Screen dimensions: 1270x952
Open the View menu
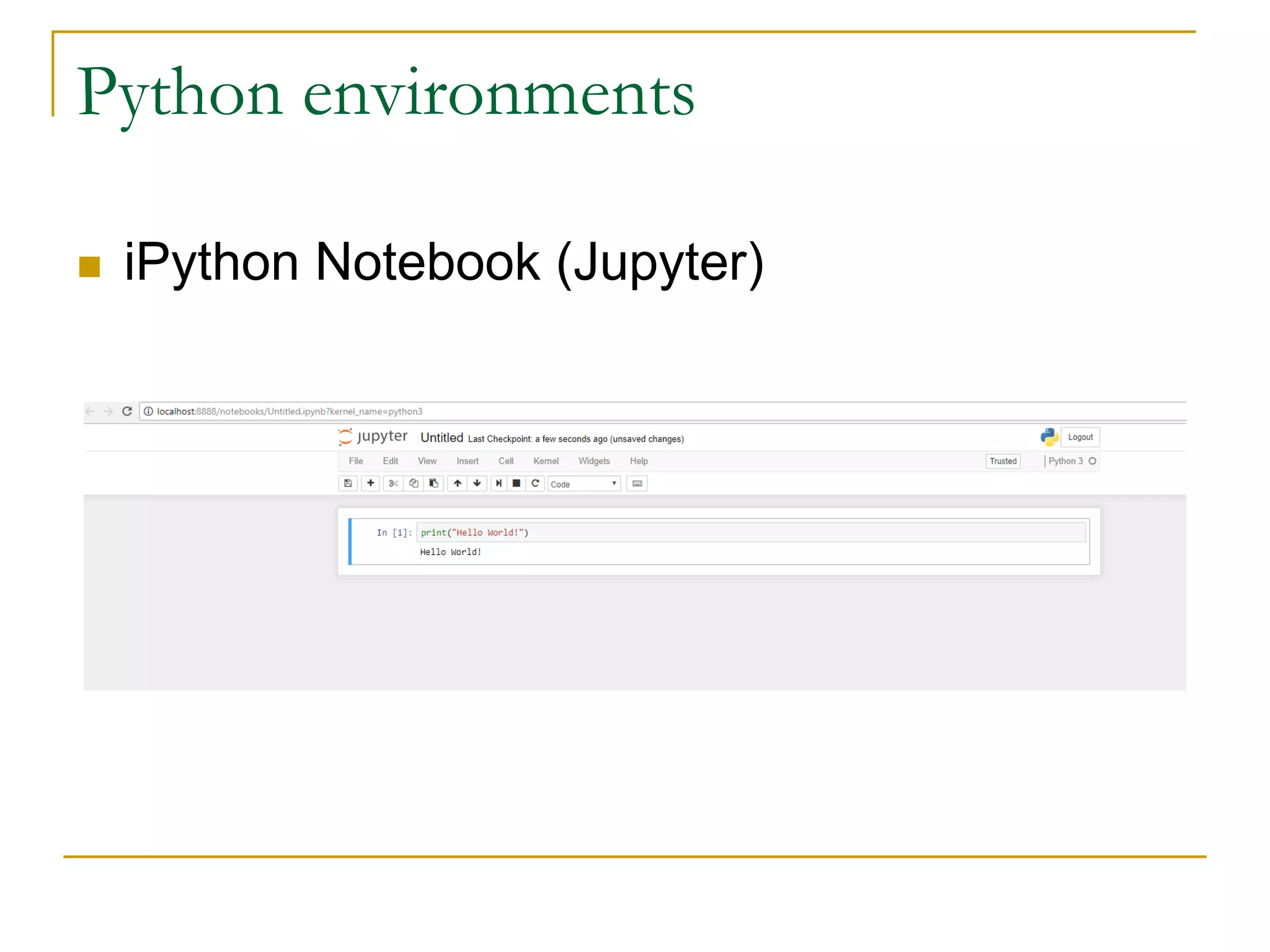427,461
